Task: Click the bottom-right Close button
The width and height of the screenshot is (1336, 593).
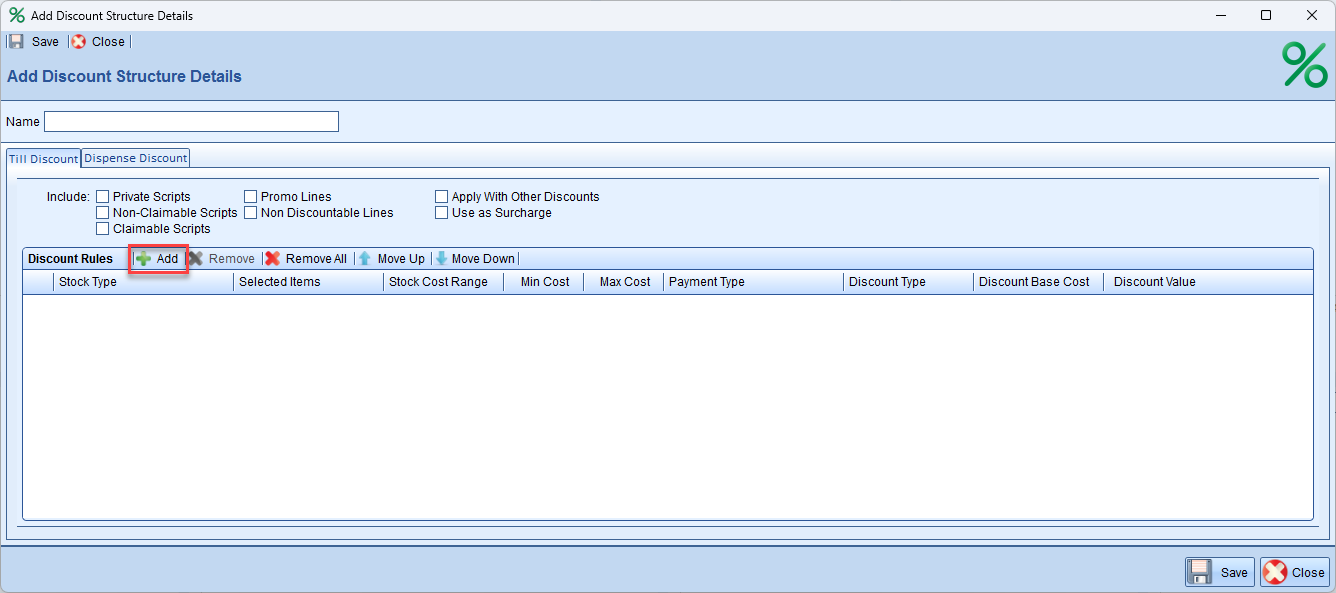Action: pos(1295,572)
